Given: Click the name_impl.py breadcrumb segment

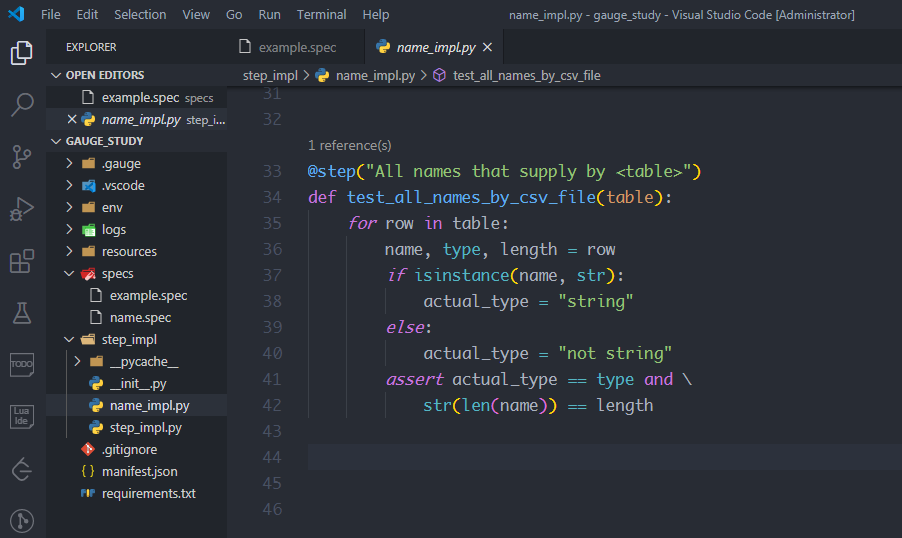Looking at the screenshot, I should 375,75.
